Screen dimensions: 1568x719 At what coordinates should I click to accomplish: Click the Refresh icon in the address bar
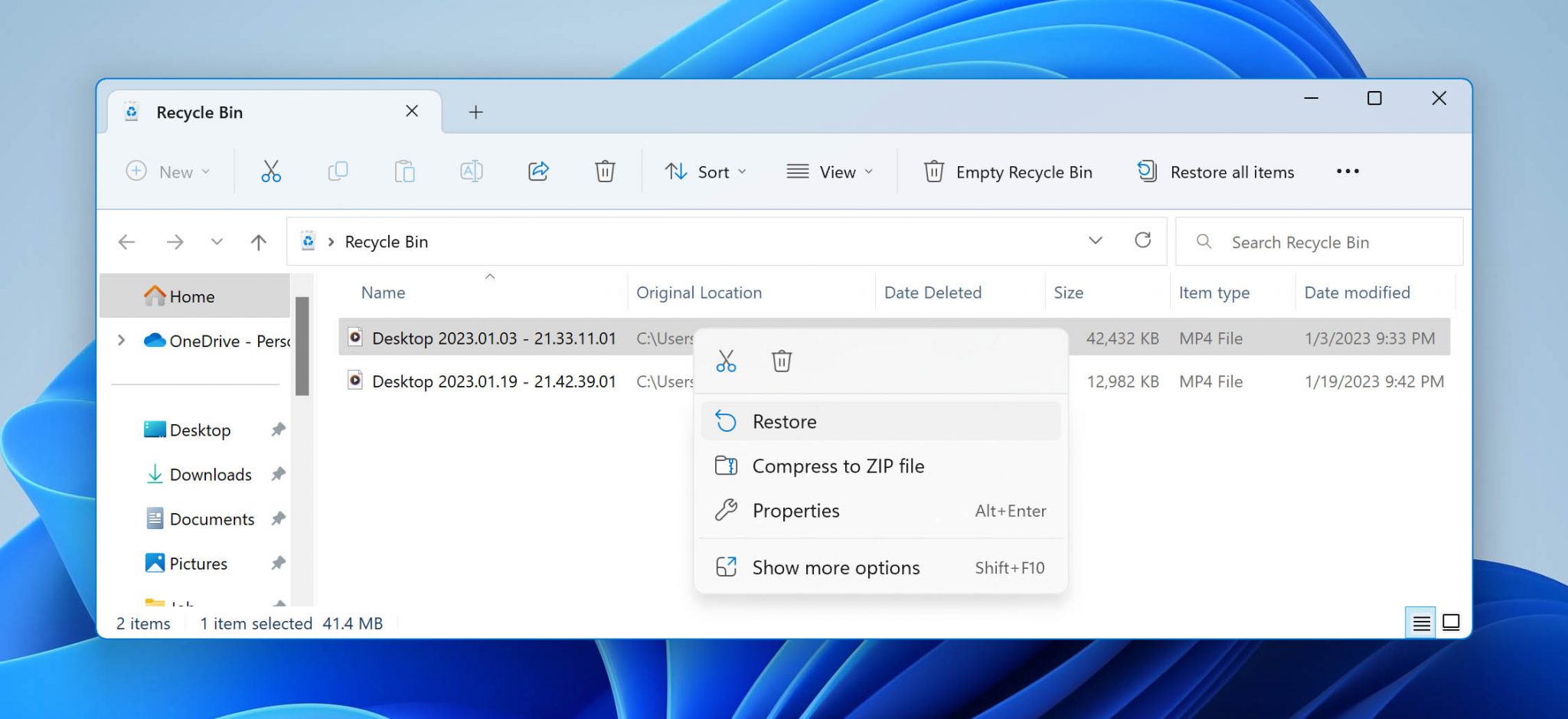1143,240
